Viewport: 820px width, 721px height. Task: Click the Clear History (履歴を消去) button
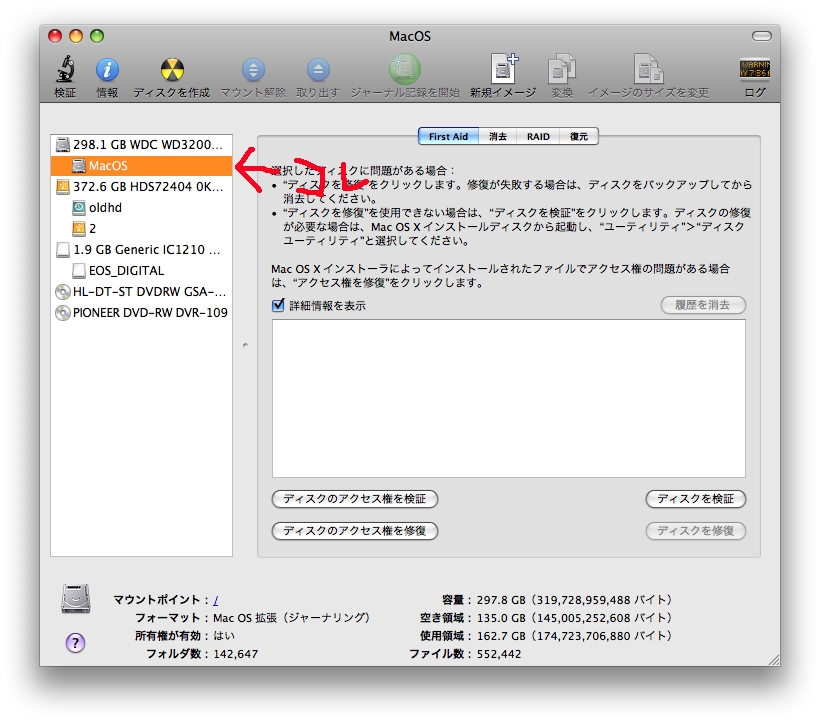(703, 305)
